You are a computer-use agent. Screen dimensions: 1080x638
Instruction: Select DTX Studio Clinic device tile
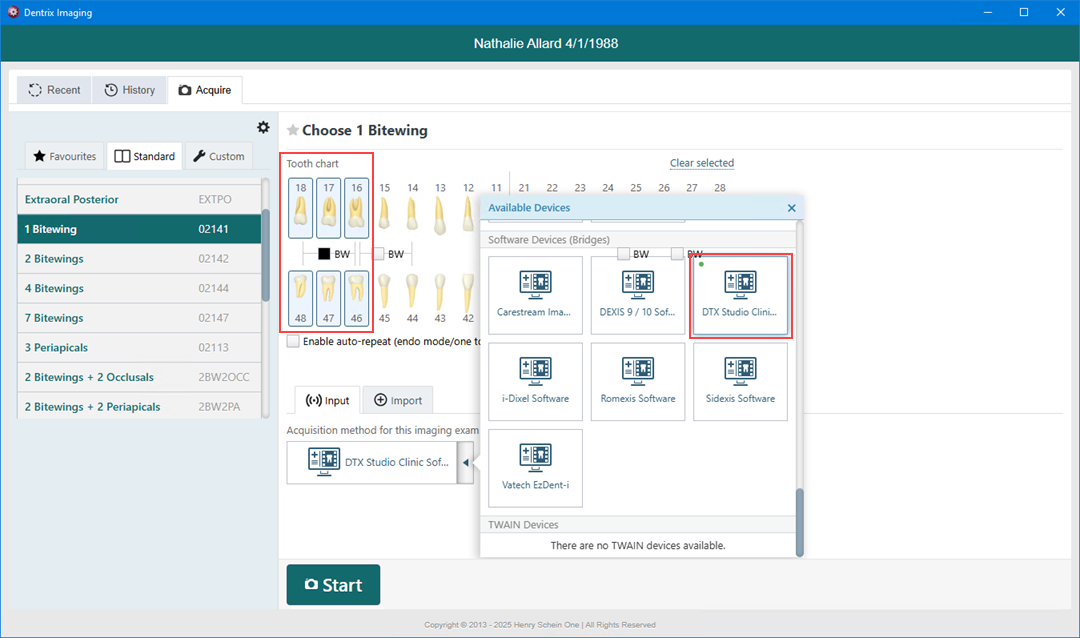tap(740, 296)
